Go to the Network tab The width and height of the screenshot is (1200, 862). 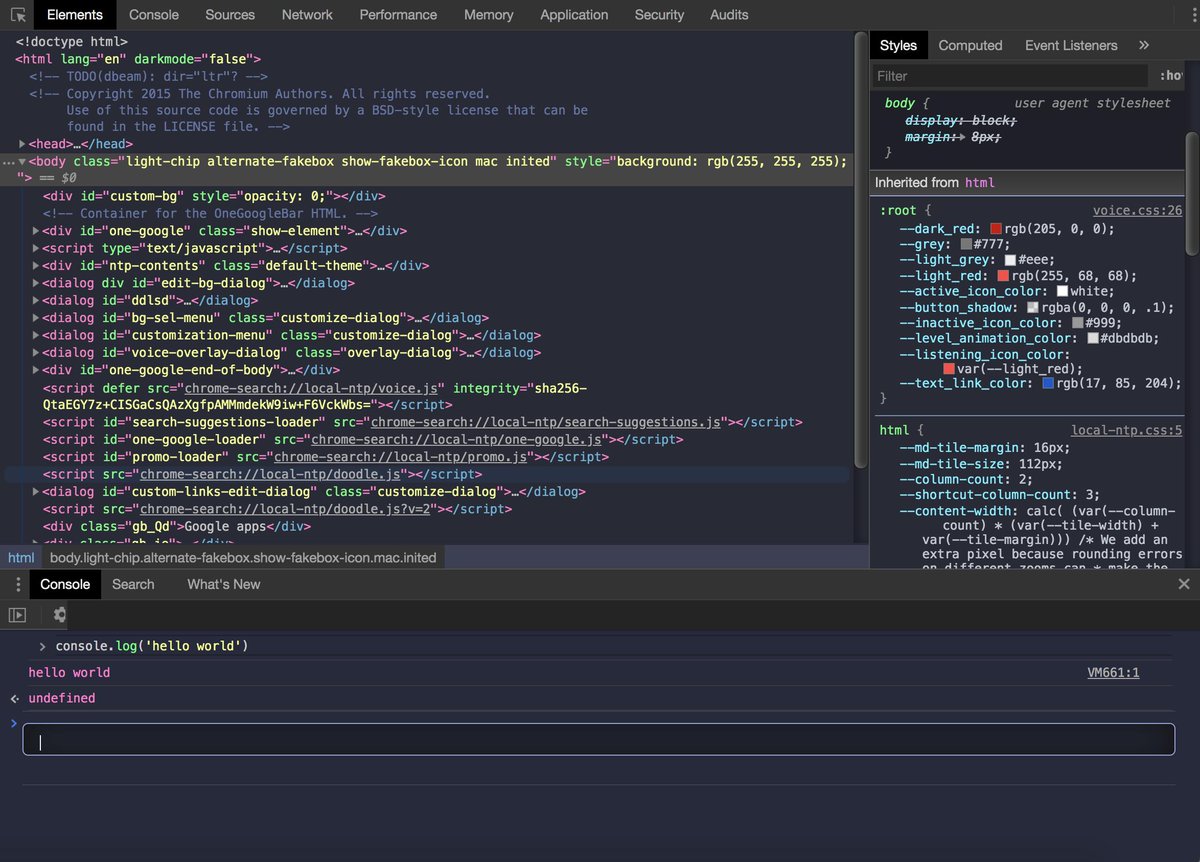point(307,15)
